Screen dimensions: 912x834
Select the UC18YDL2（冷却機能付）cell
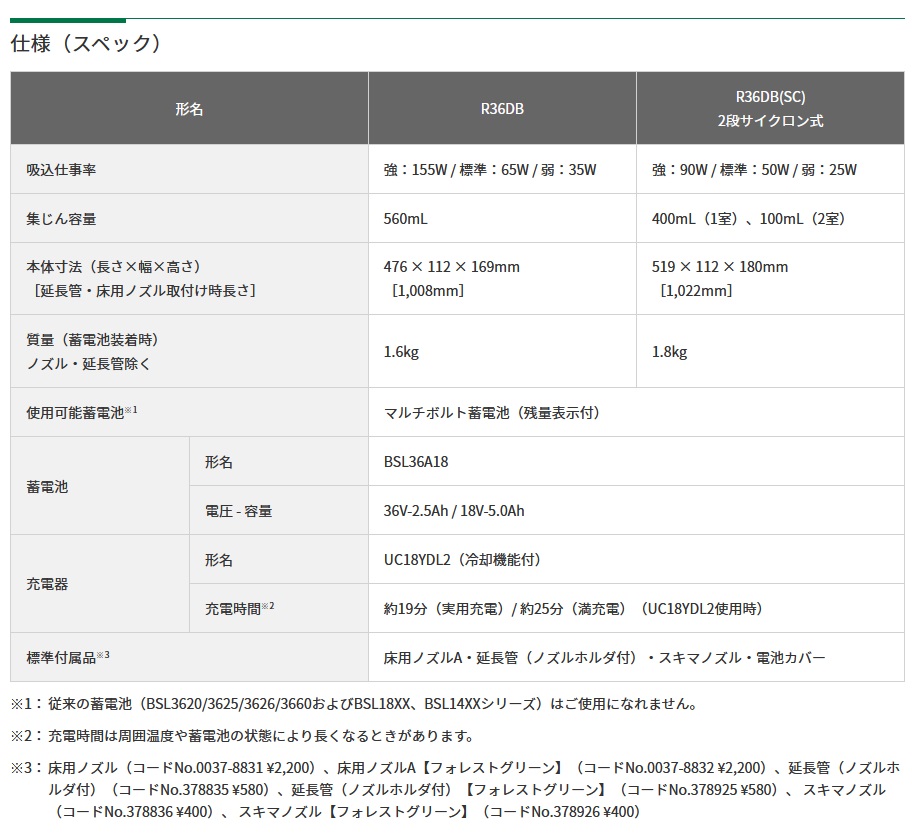point(636,559)
